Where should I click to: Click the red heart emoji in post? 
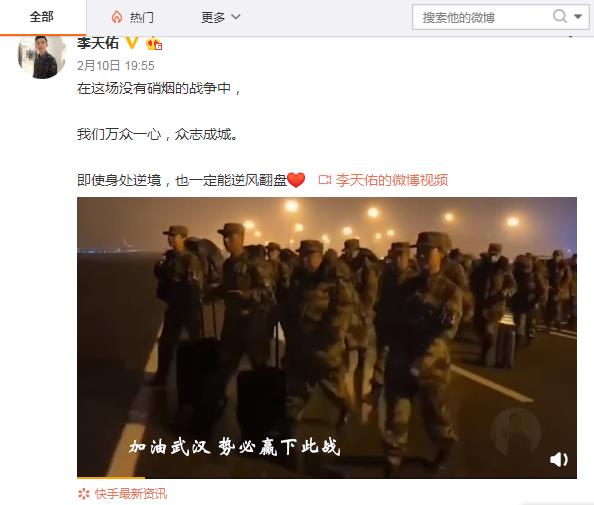(296, 180)
